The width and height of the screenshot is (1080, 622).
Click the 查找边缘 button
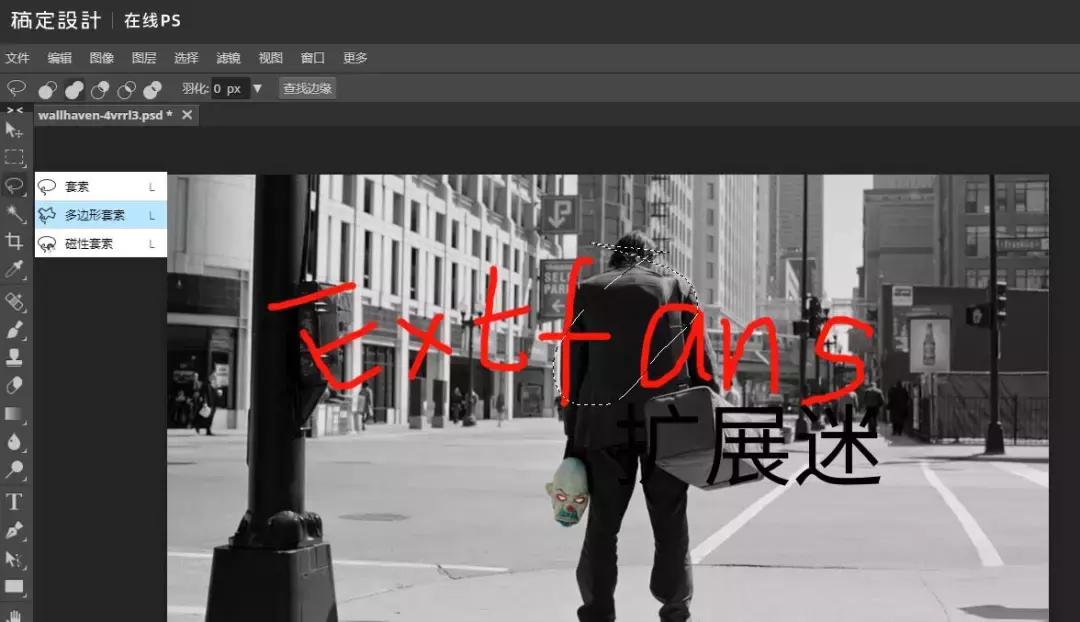point(306,89)
